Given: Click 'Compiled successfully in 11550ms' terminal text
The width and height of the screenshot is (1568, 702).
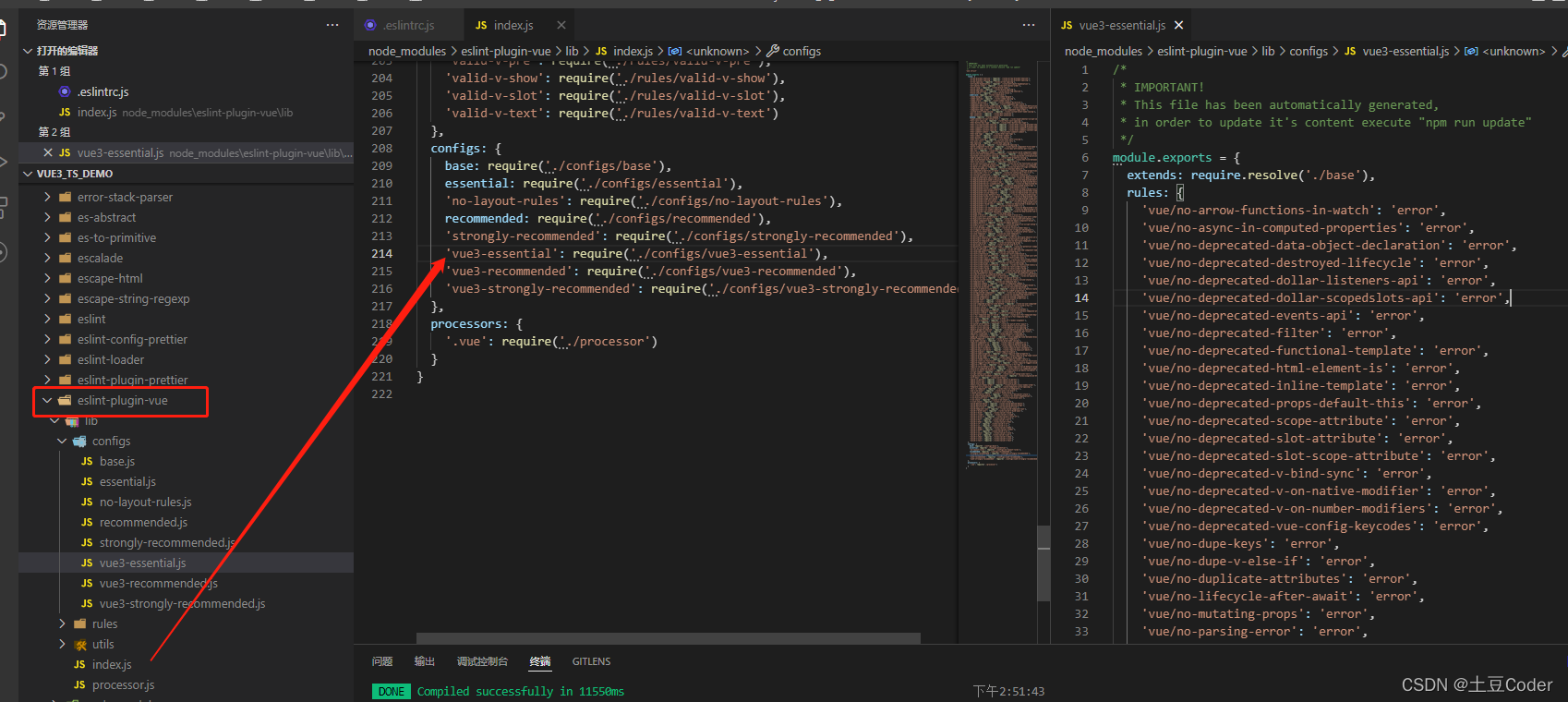Looking at the screenshot, I should coord(521,691).
